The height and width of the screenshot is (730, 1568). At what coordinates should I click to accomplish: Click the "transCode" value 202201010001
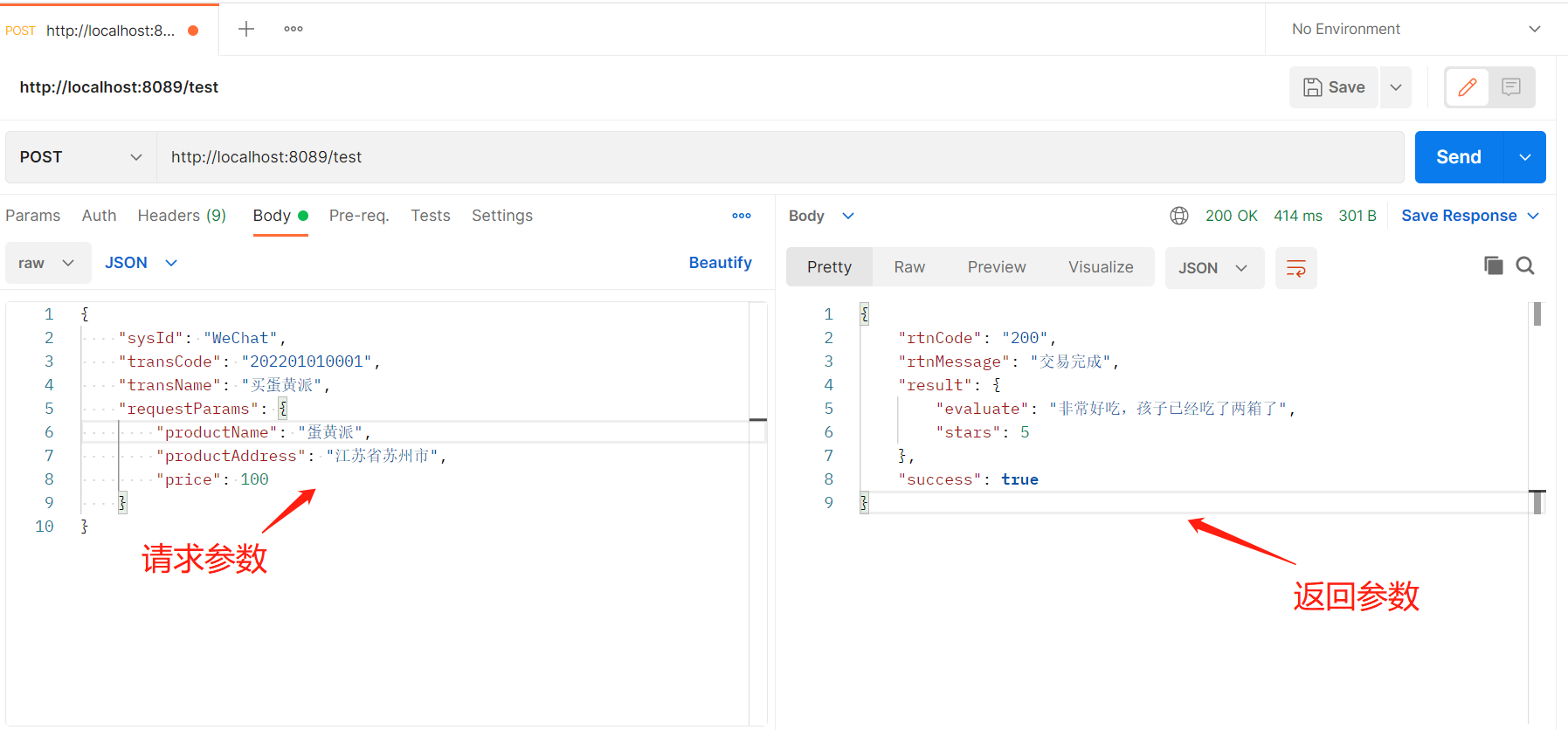[307, 362]
